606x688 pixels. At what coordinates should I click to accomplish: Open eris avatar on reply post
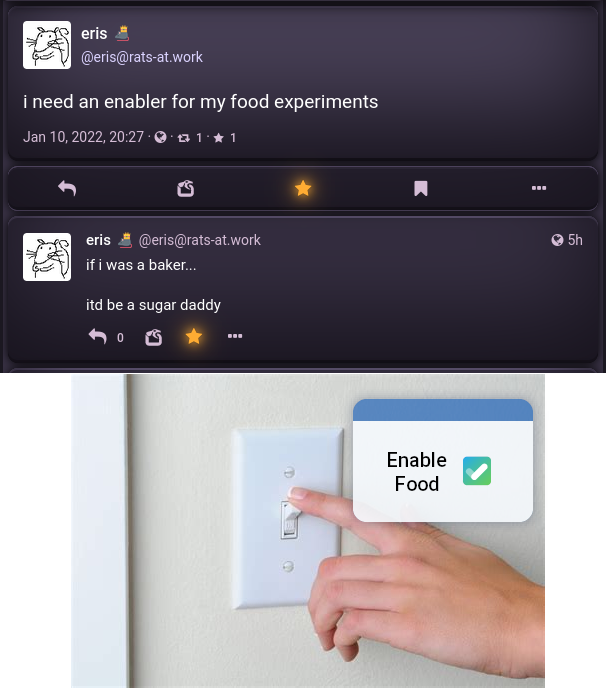coord(47,257)
